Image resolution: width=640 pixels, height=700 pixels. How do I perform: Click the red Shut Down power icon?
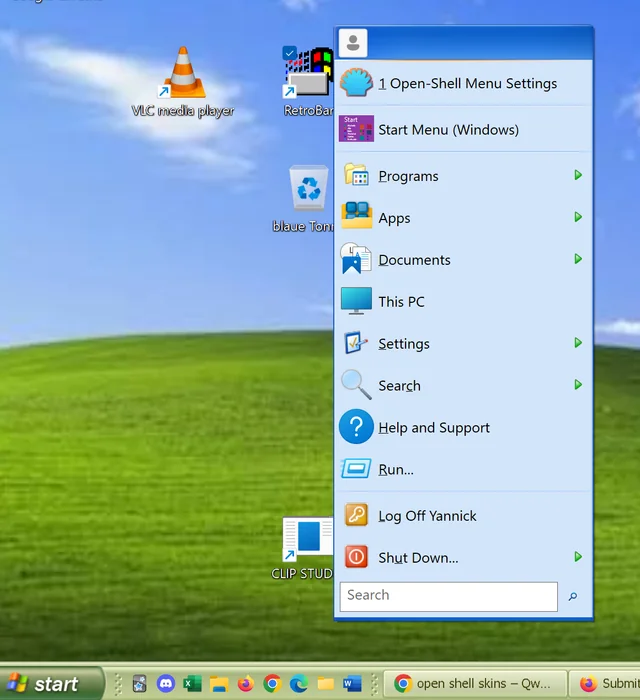click(x=356, y=557)
